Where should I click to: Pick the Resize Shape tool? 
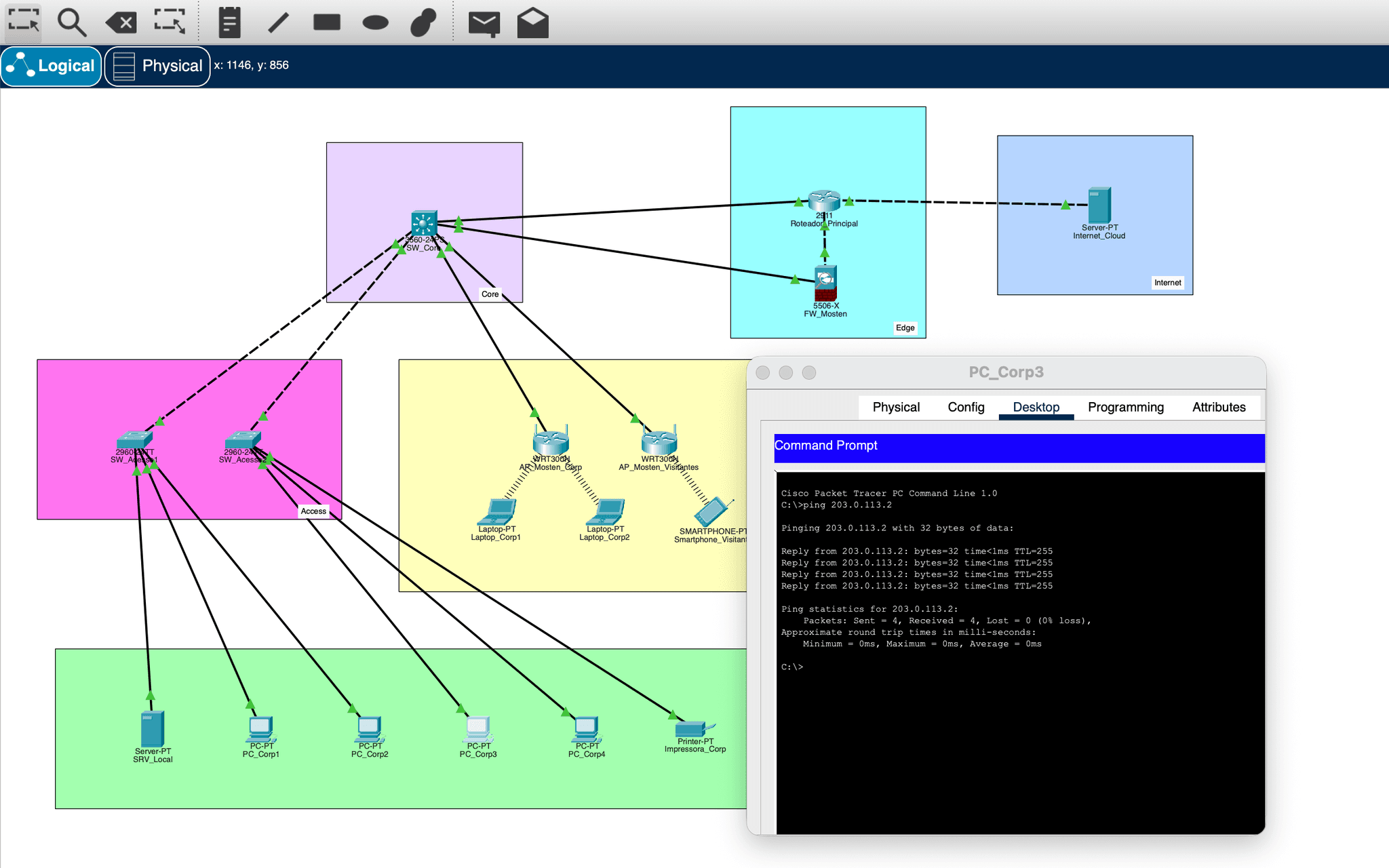click(170, 22)
